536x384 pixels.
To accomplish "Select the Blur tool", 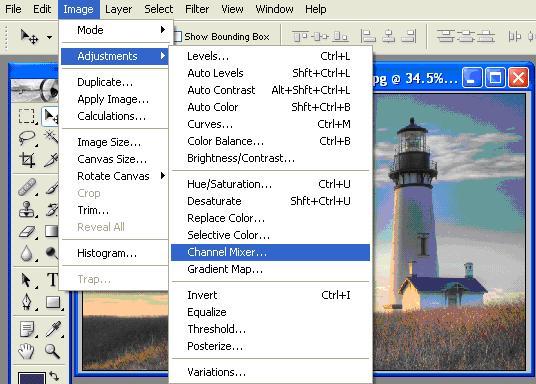I will [27, 253].
